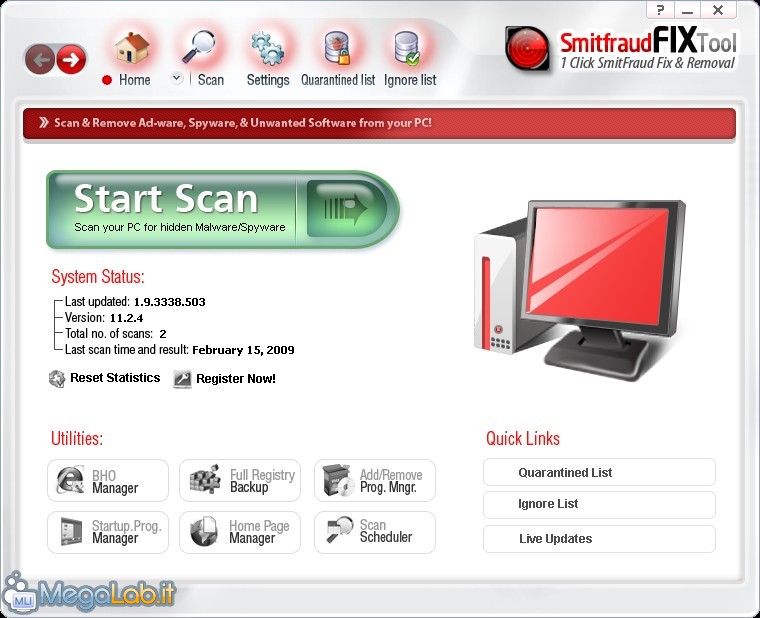The height and width of the screenshot is (618, 760).
Task: Click the Home Page Manager globe icon
Action: pyautogui.click(x=204, y=532)
